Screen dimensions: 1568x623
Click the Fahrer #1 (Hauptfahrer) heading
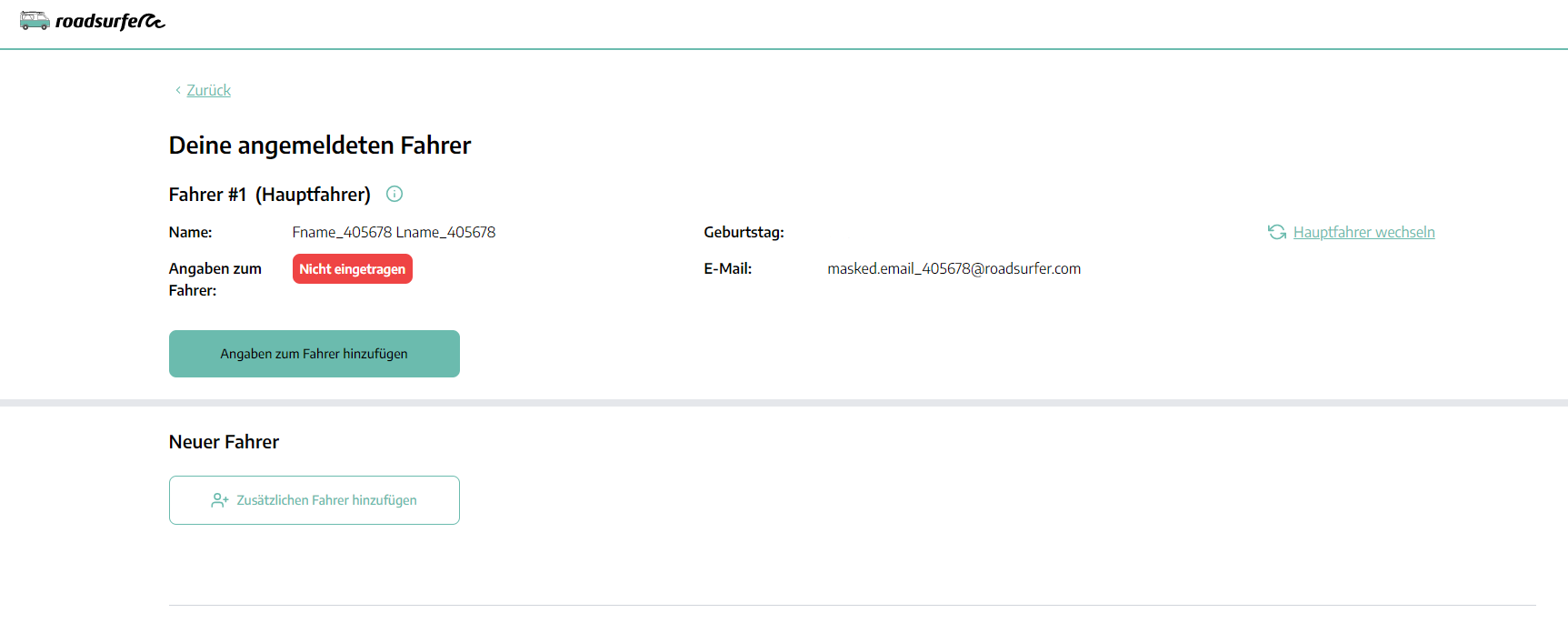coord(270,195)
